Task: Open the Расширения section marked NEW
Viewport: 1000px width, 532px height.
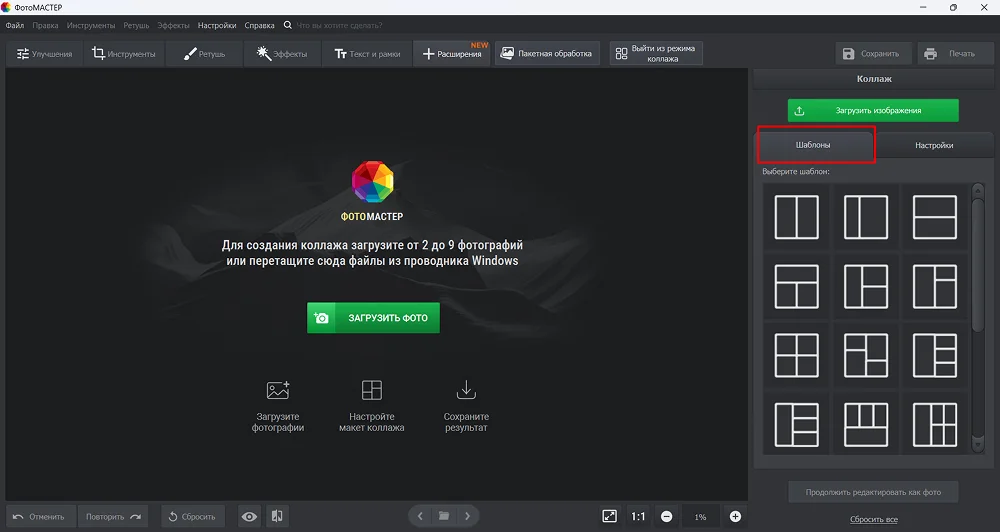Action: click(x=452, y=54)
